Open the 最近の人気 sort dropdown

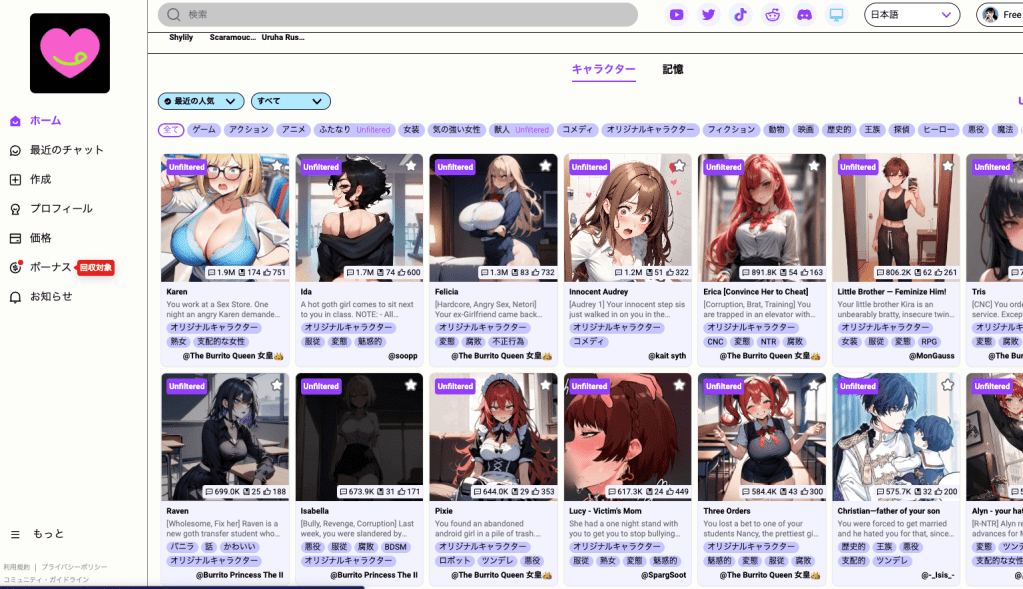click(201, 101)
